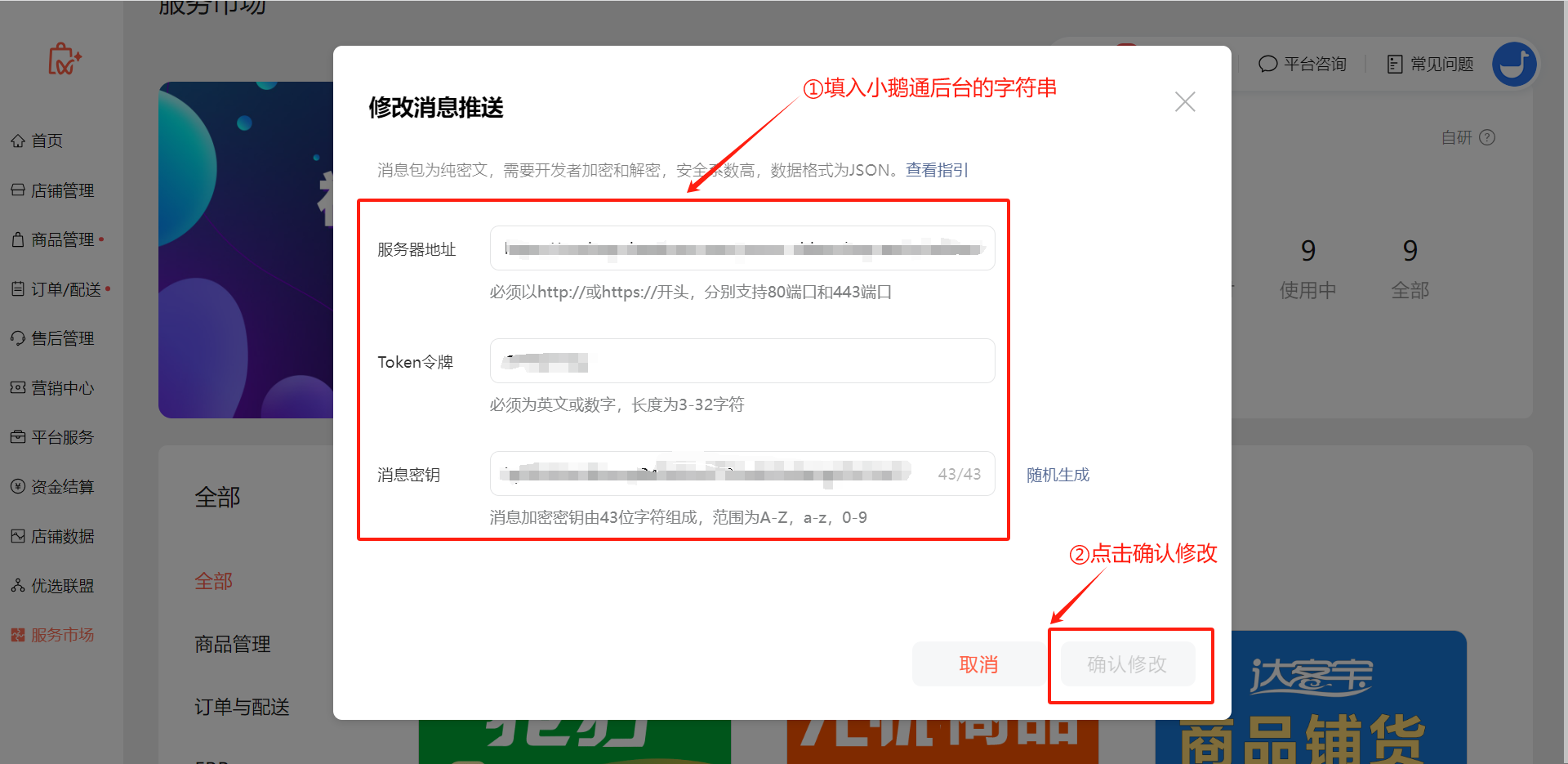Click the 取消 button
The image size is (1568, 764).
978,664
